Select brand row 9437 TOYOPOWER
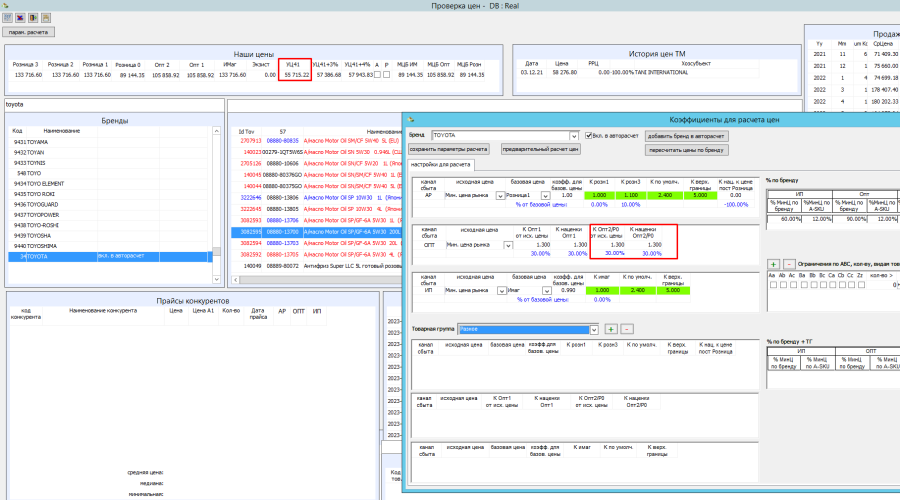This screenshot has height=500, width=900. coord(110,215)
